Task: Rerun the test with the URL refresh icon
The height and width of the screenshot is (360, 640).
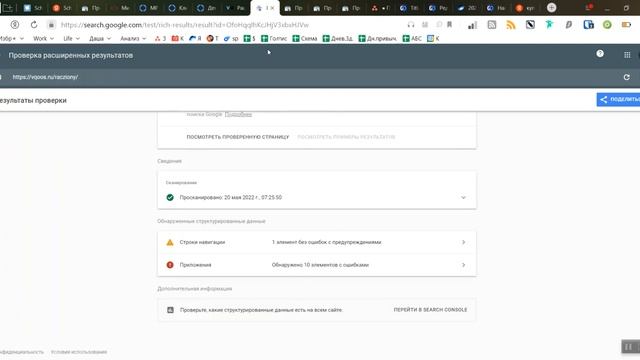Action: 627,77
